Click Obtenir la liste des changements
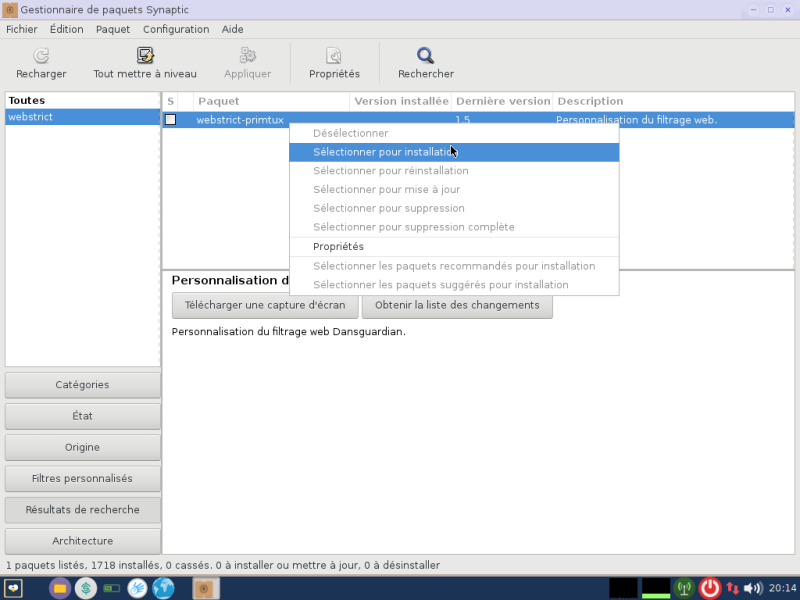The image size is (800, 600). click(x=457, y=305)
